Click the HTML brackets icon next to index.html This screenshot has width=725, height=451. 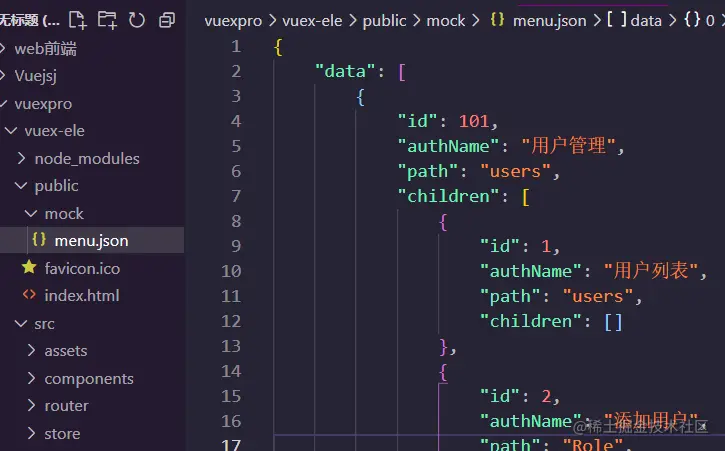pos(29,295)
